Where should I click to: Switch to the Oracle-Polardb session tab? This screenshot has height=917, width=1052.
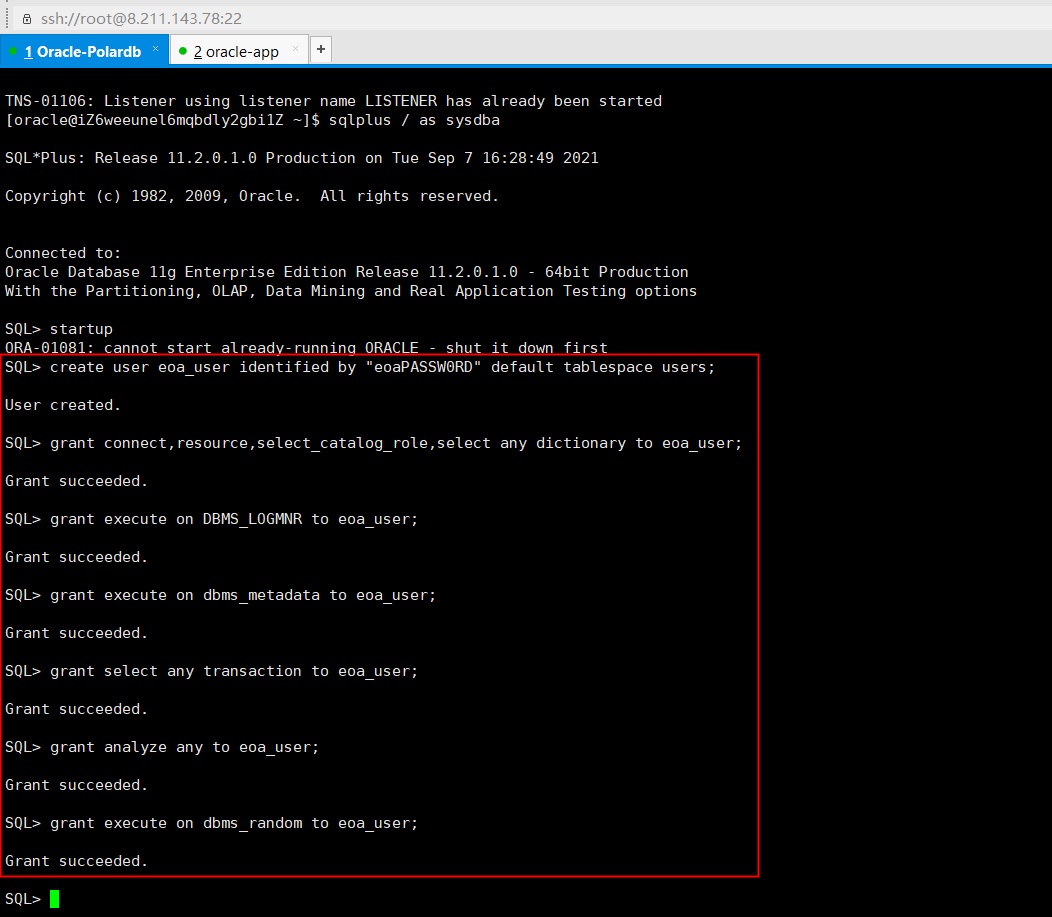83,52
